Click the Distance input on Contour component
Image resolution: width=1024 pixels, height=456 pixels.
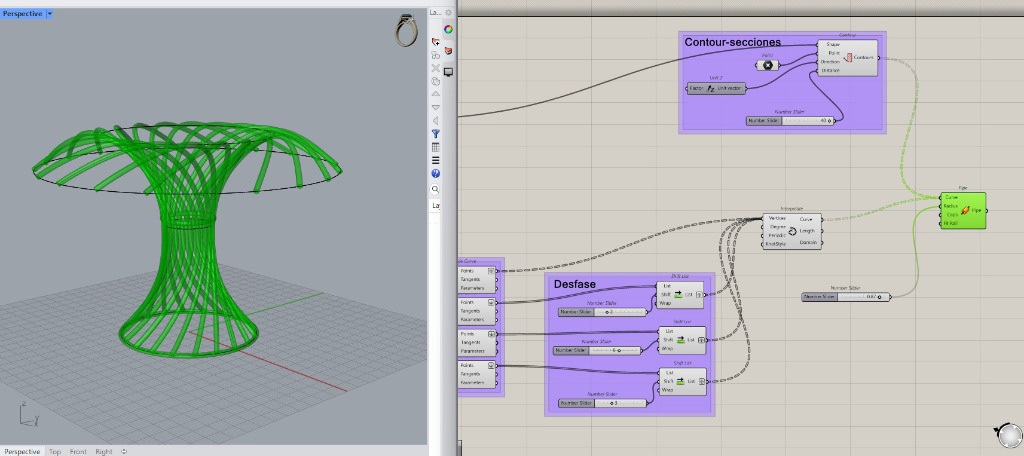coord(831,70)
